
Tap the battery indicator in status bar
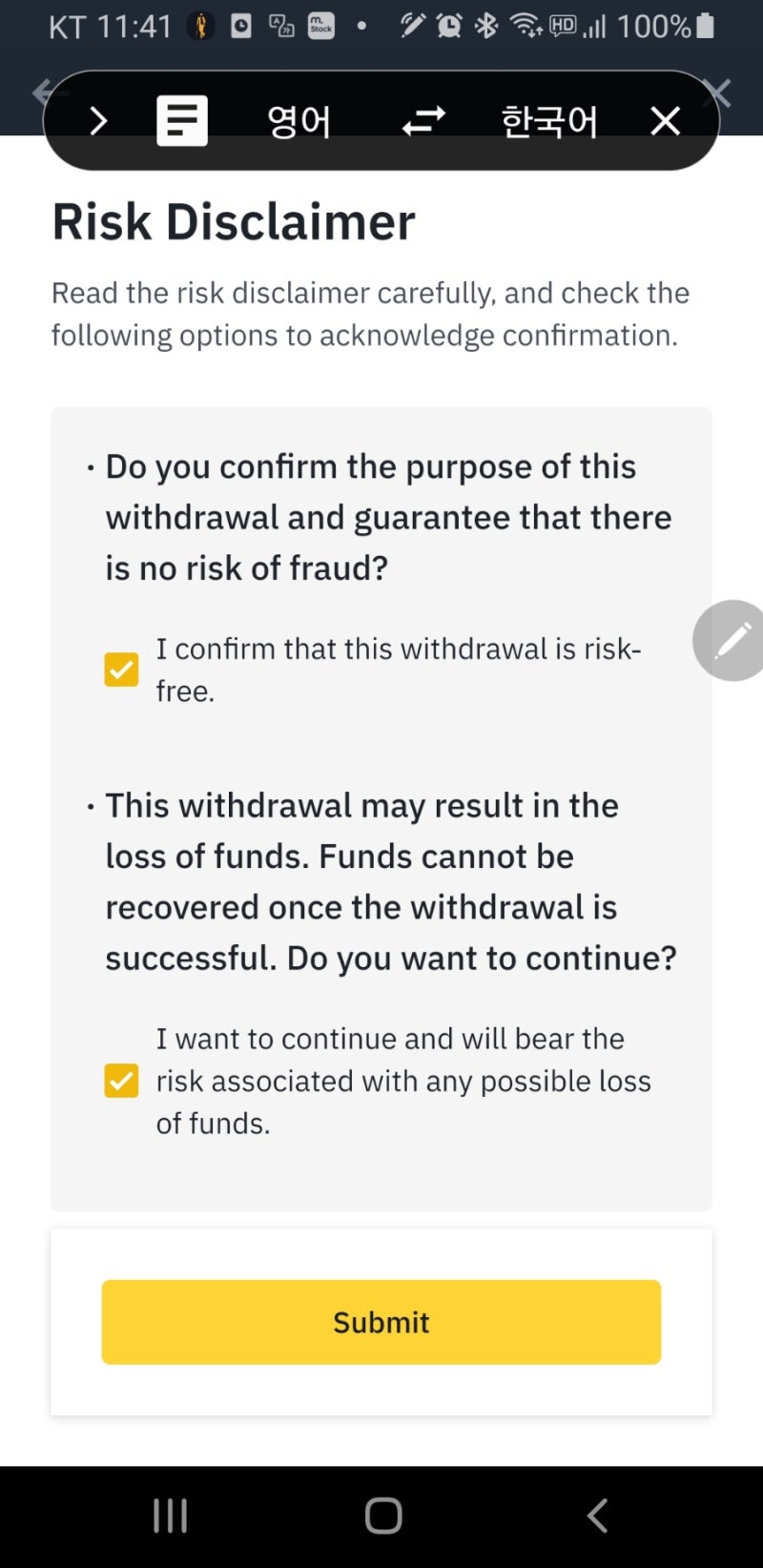coord(705,26)
